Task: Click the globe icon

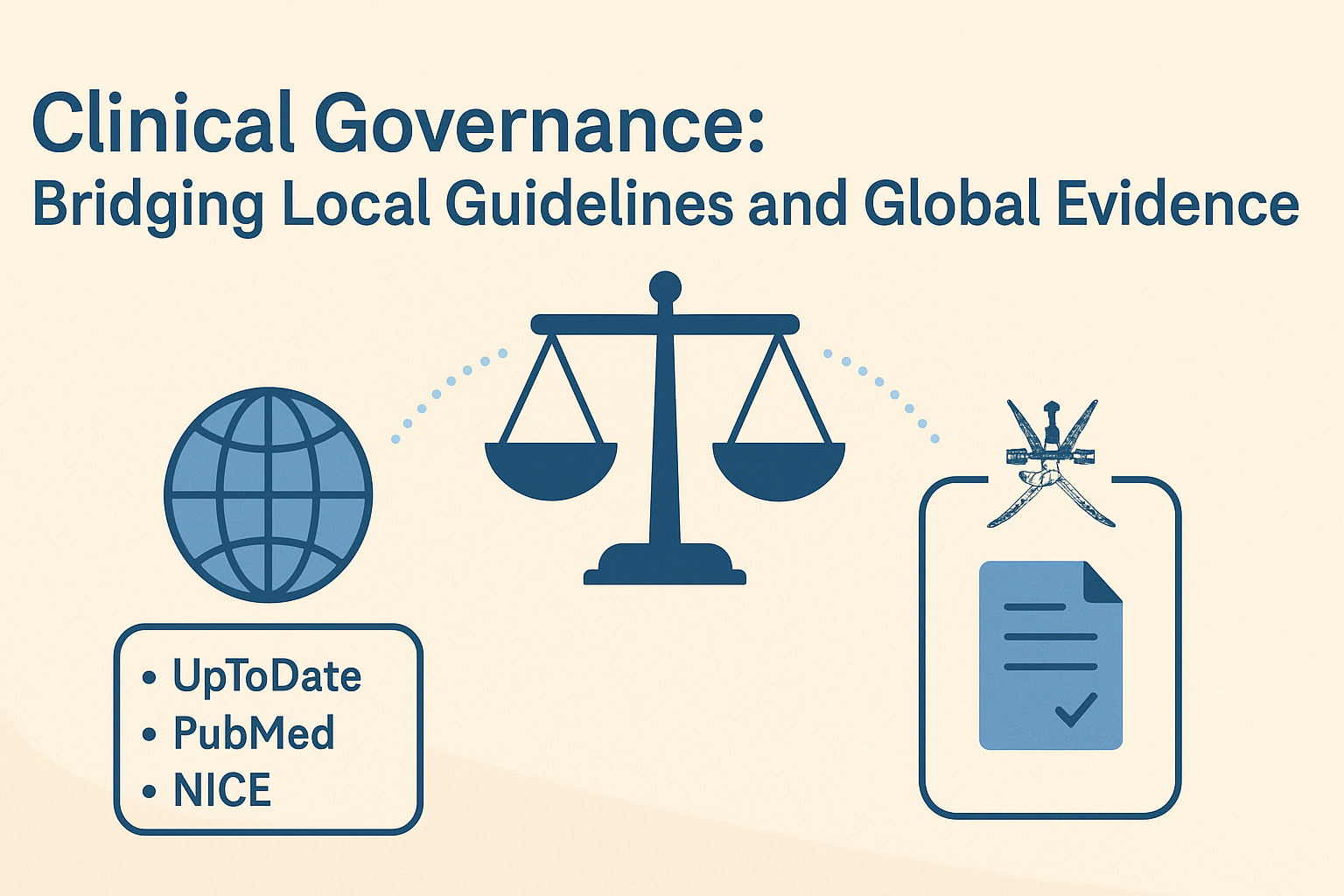Action: click(269, 494)
